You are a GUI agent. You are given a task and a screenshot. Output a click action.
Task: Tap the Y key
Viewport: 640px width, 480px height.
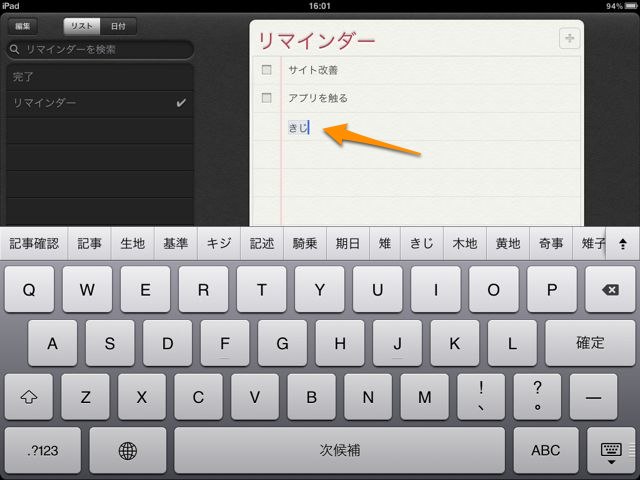pos(320,290)
